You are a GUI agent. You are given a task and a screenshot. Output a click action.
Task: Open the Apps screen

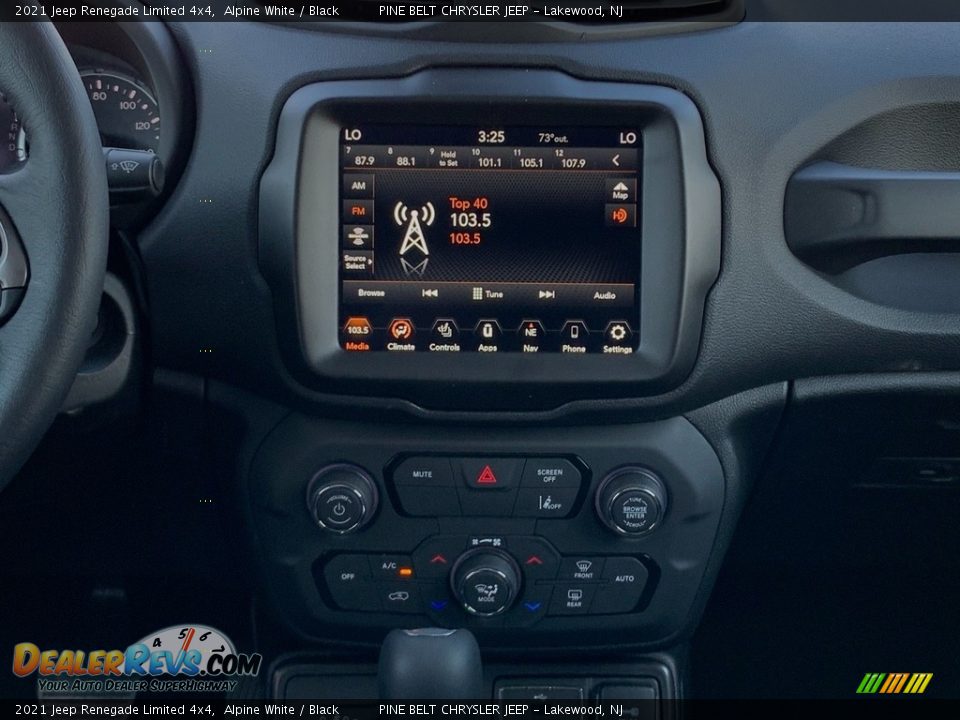point(487,336)
